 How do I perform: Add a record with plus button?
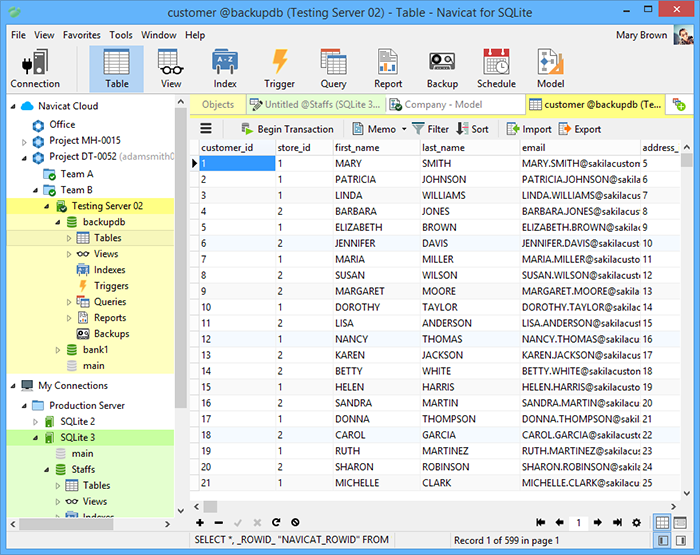[x=200, y=522]
